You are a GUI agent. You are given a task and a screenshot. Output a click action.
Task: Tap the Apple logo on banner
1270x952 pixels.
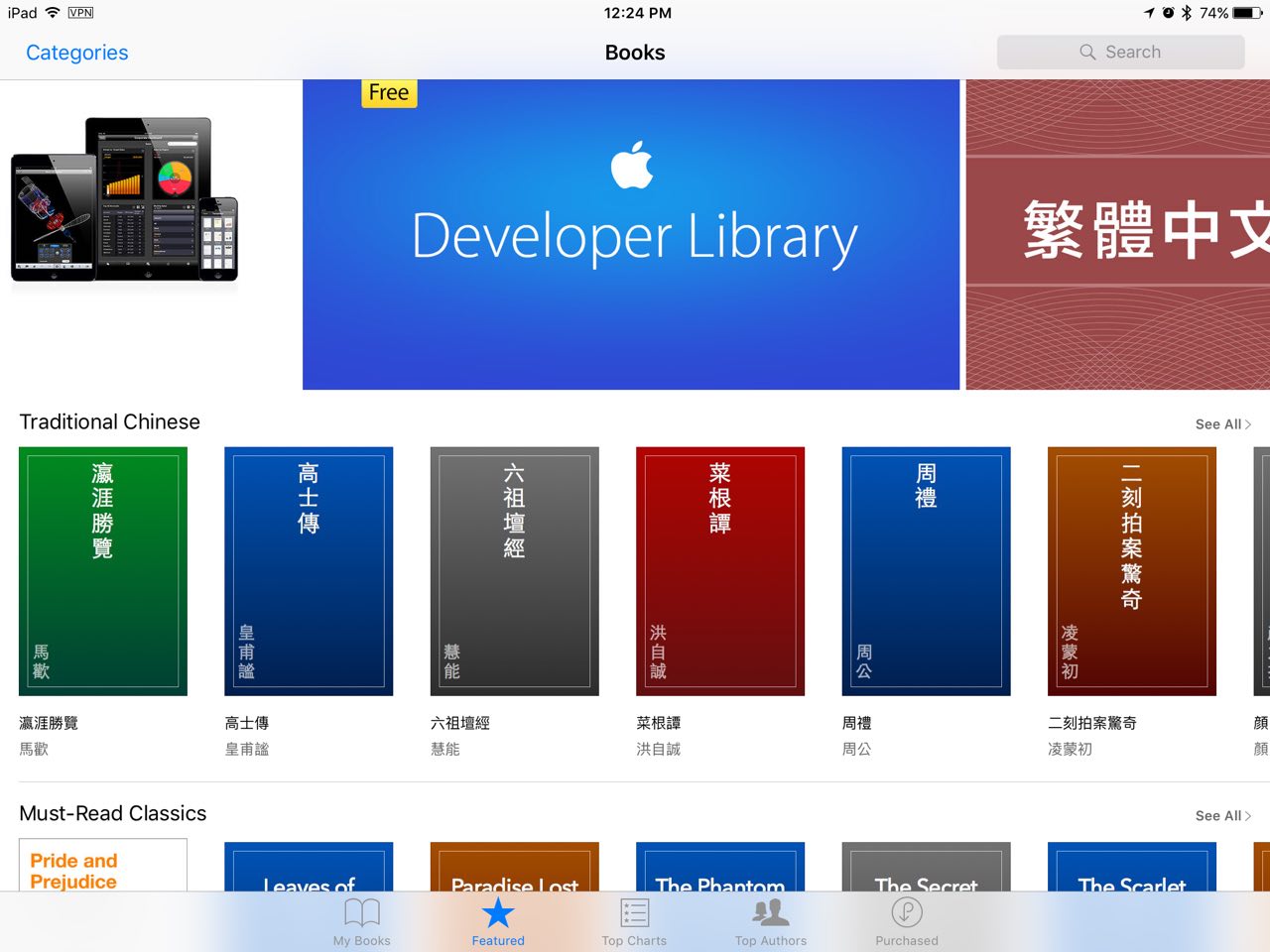click(x=632, y=165)
